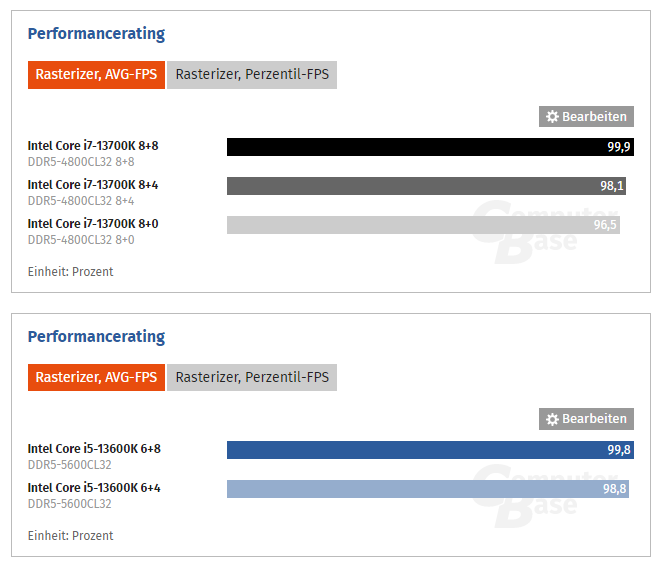Click Einheit: Prozent in the i7-13700K chart
This screenshot has width=664, height=569.
click(x=70, y=271)
